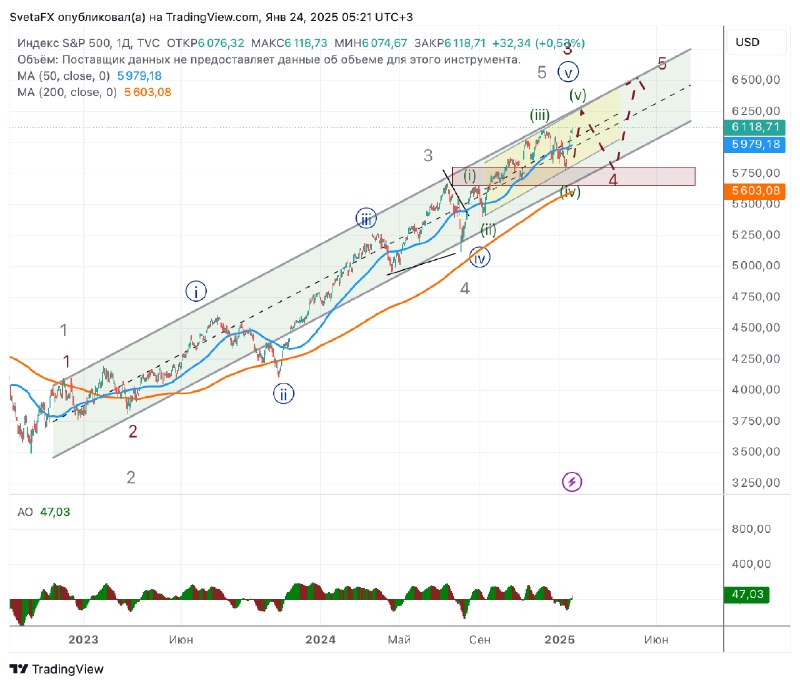Image resolution: width=800 pixels, height=686 pixels.
Task: Click the MA 50 legend value 5 979,18
Action: 139,76
